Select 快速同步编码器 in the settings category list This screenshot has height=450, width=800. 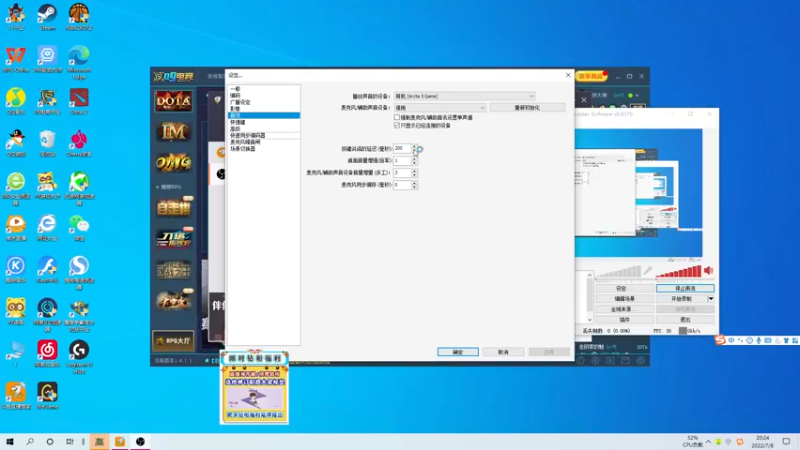[263, 135]
